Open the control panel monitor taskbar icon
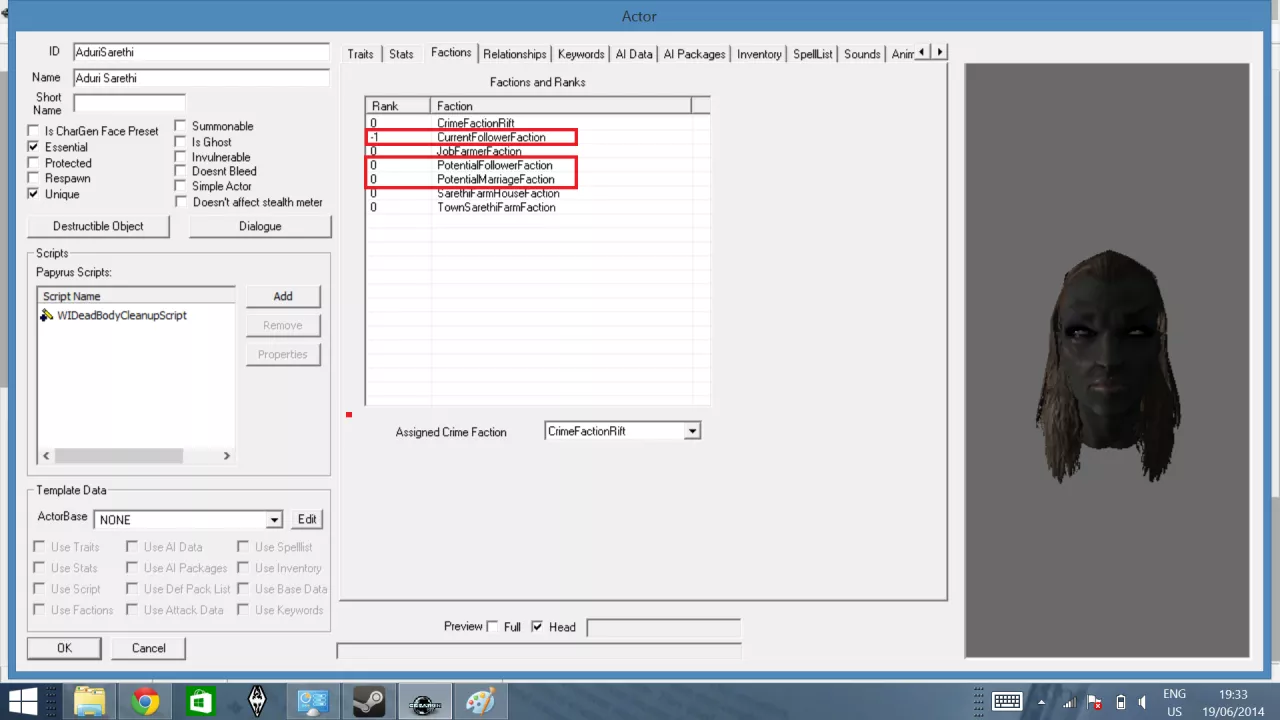This screenshot has height=720, width=1280. [x=313, y=702]
